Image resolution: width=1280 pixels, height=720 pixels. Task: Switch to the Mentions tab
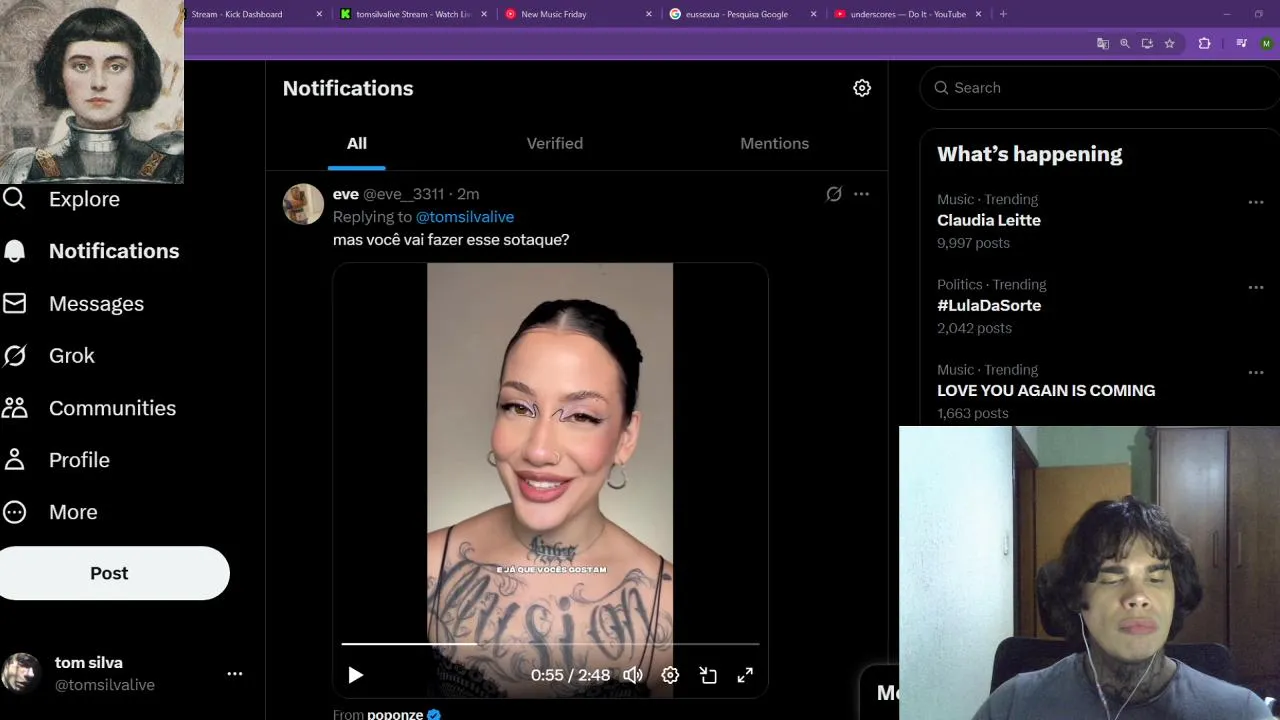(x=775, y=143)
